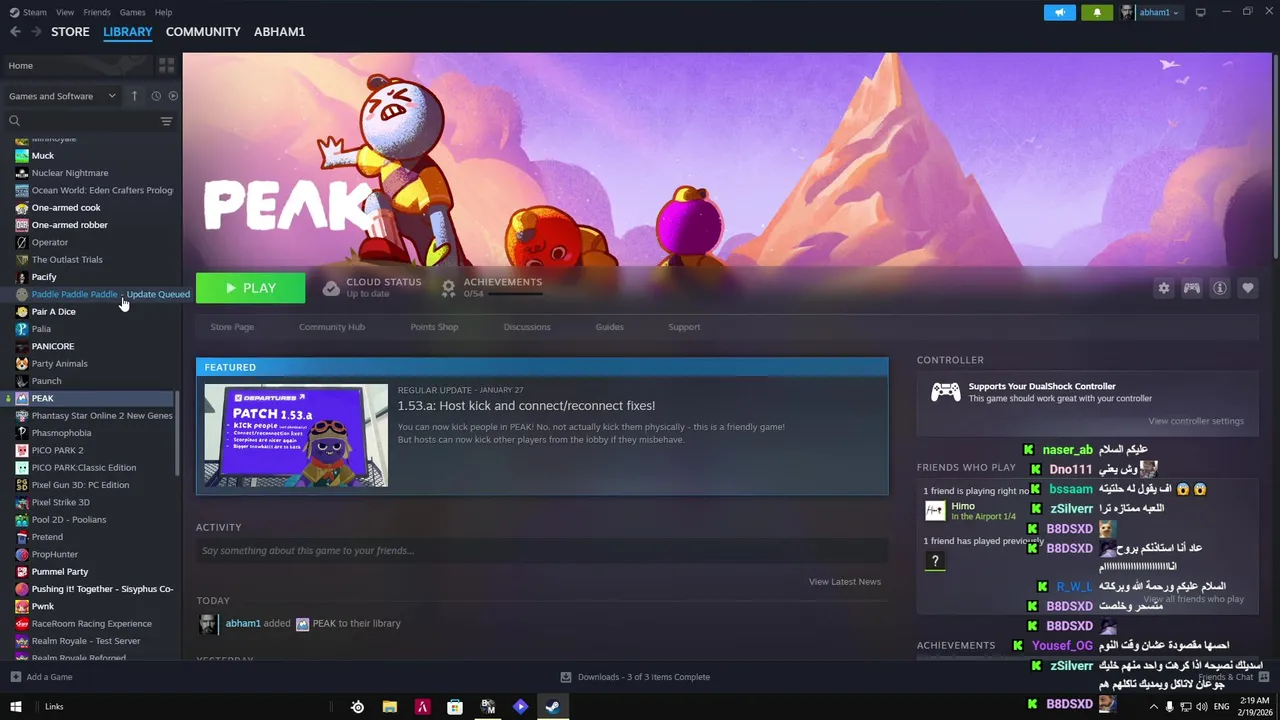Click the Add a Game button
Screen dimensions: 1280x720
(x=41, y=677)
